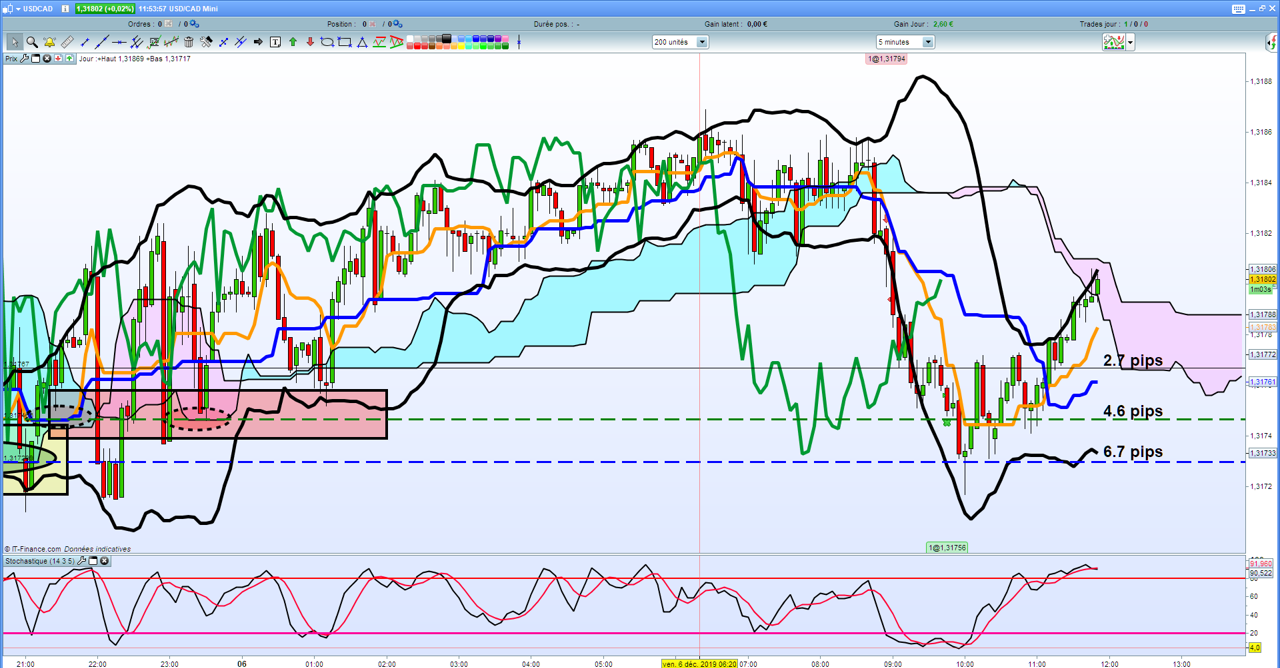The image size is (1280, 668).
Task: Select the ruler measuring tool
Action: click(67, 42)
